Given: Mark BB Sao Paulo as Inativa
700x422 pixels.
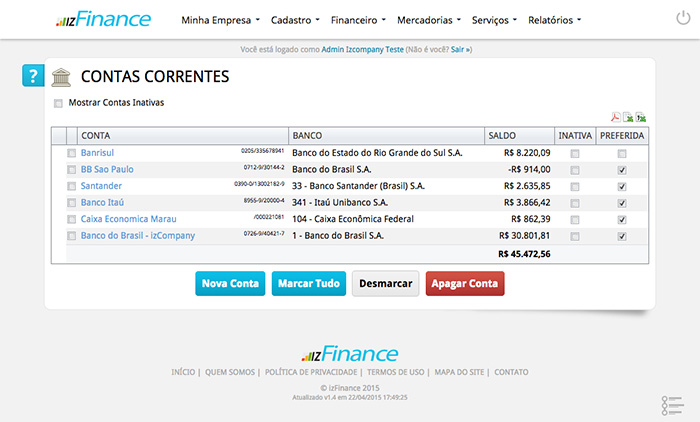Looking at the screenshot, I should [575, 170].
